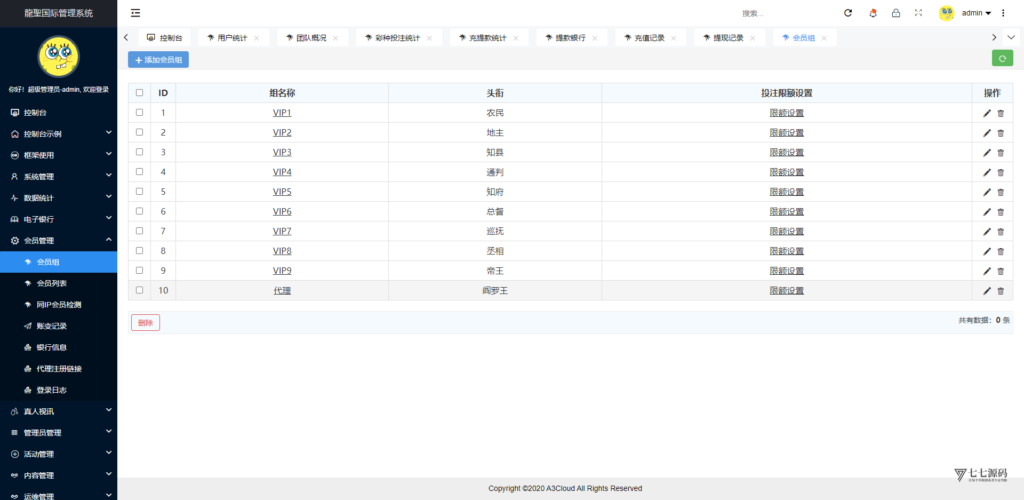
Task: Open the tab list dropdown chevron
Action: click(x=1011, y=38)
